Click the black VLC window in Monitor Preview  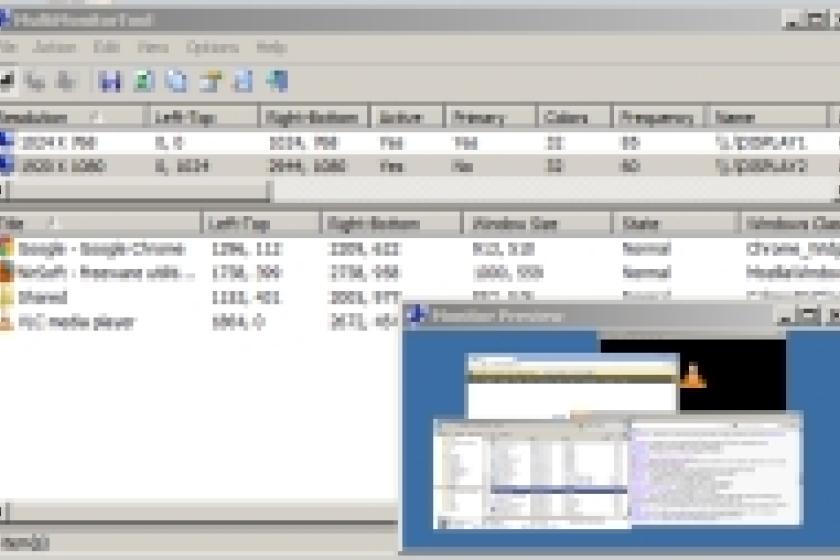(x=734, y=375)
